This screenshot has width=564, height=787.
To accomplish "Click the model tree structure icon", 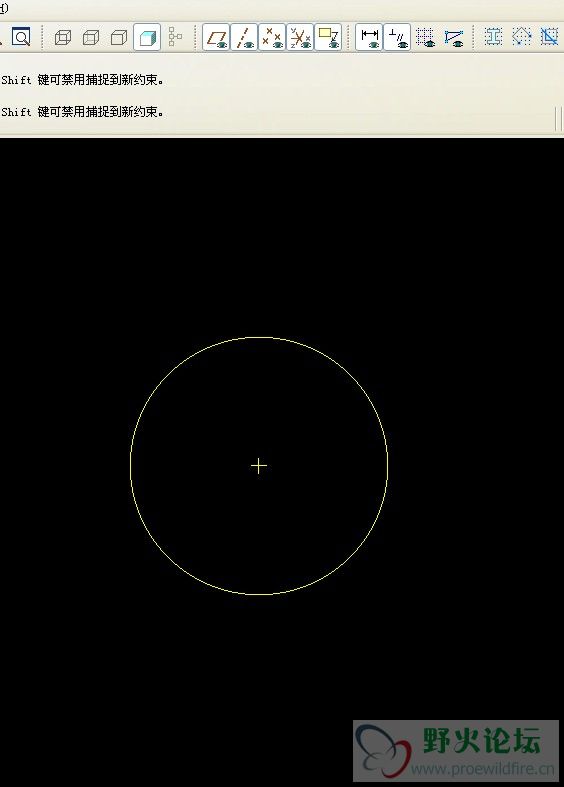I will point(175,37).
